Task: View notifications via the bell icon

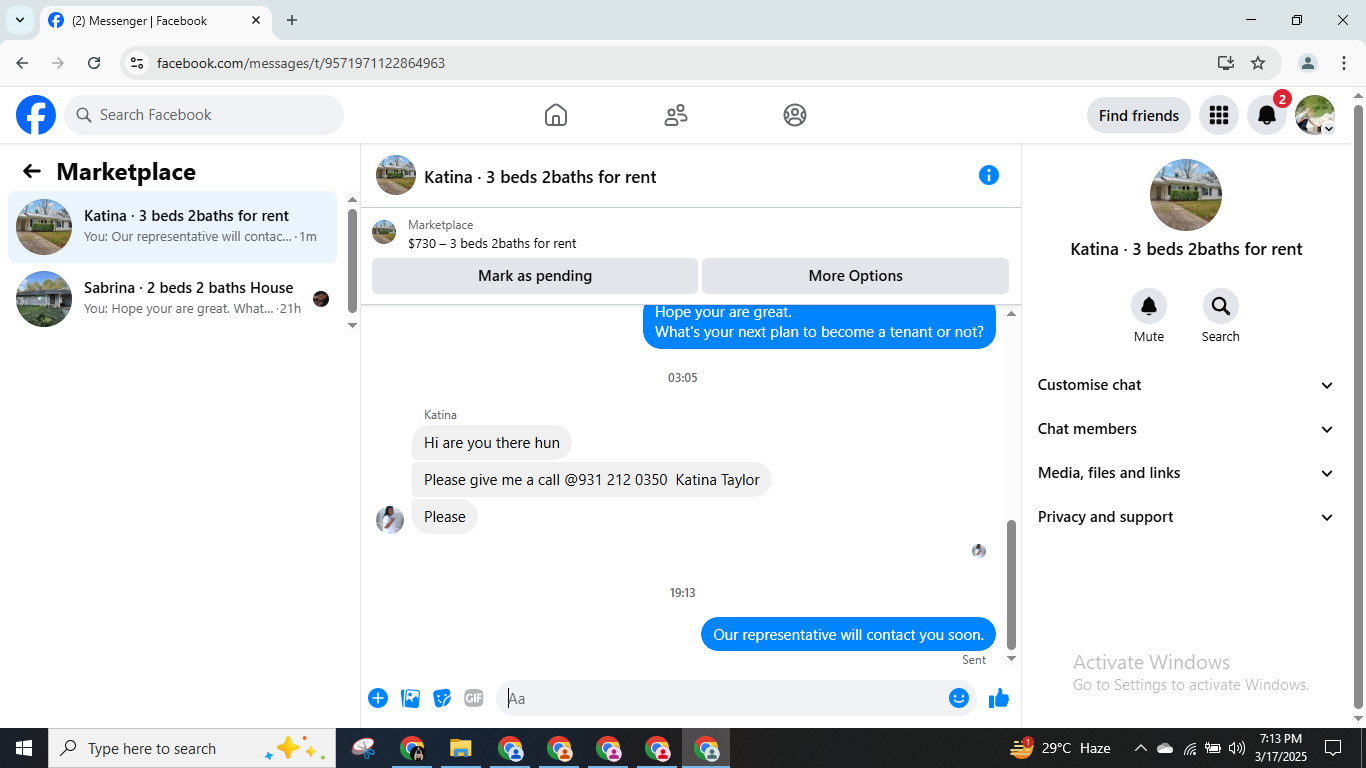Action: 1266,115
